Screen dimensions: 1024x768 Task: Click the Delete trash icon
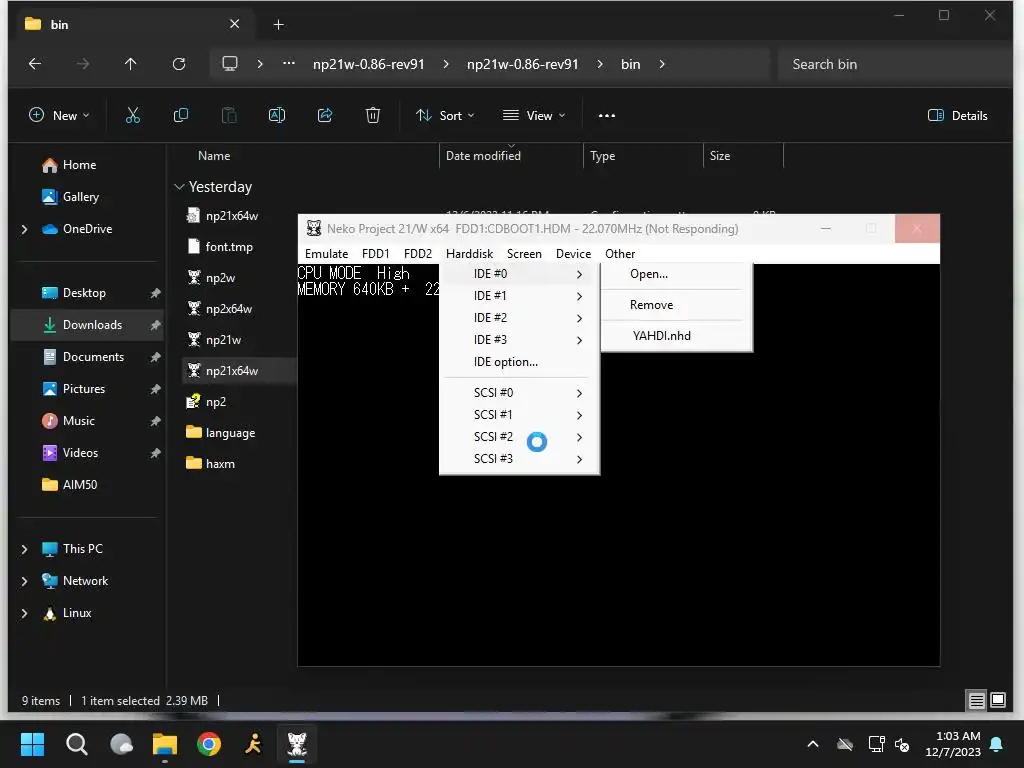tap(373, 116)
